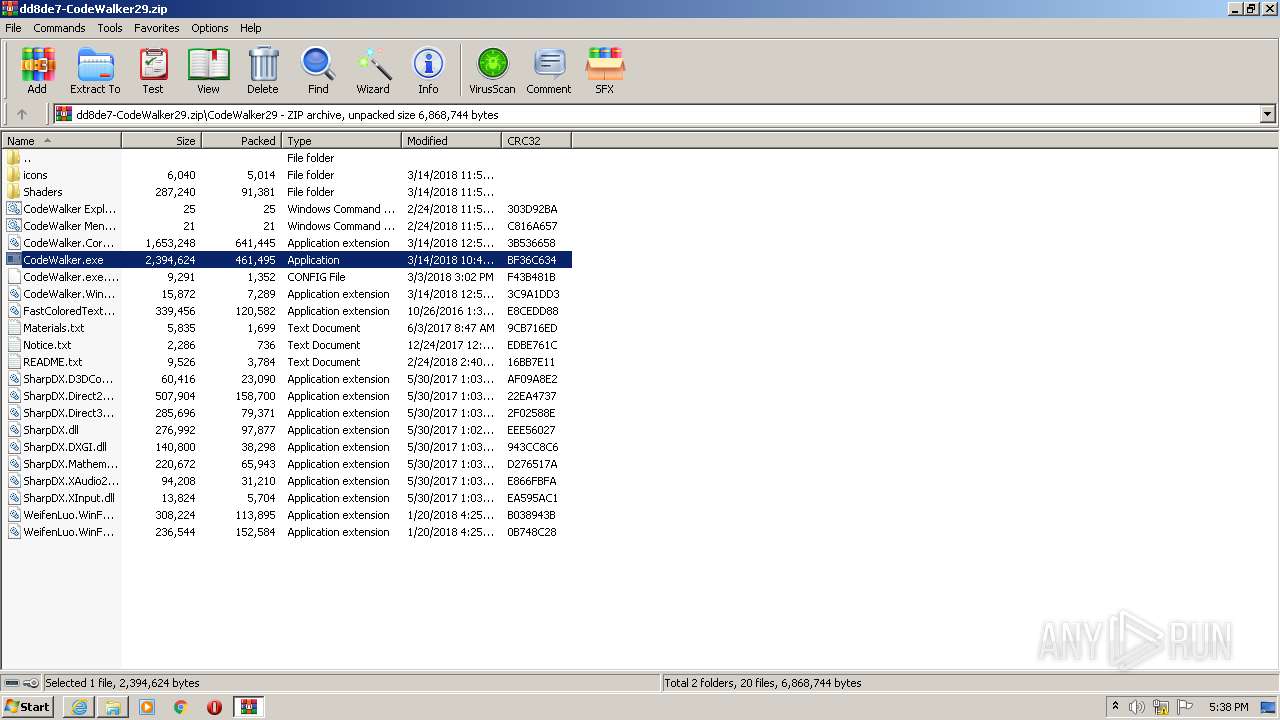Open the Commands menu
The image size is (1280, 720).
(x=59, y=28)
